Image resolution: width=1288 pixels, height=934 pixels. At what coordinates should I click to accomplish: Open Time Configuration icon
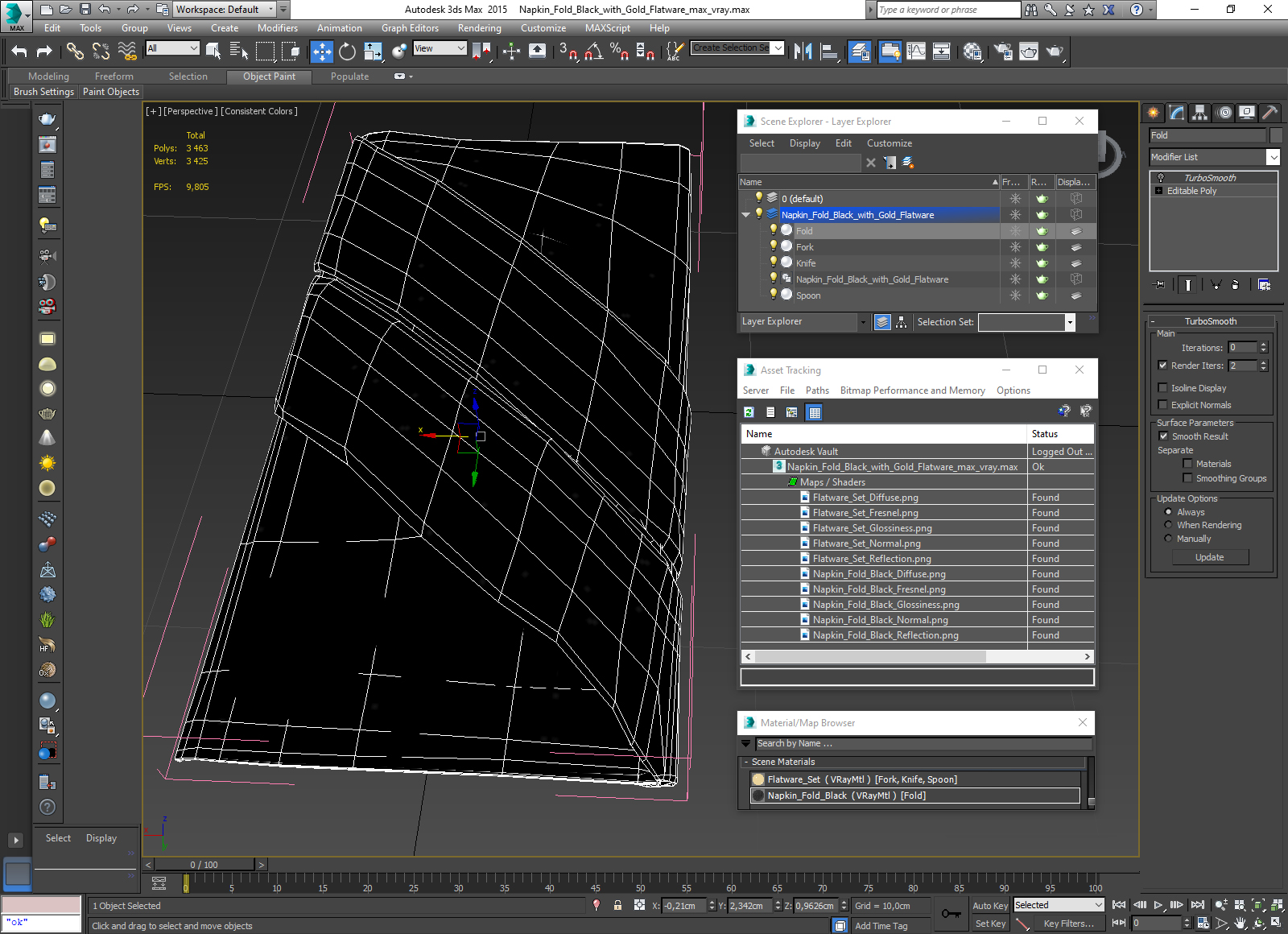[x=1203, y=924]
